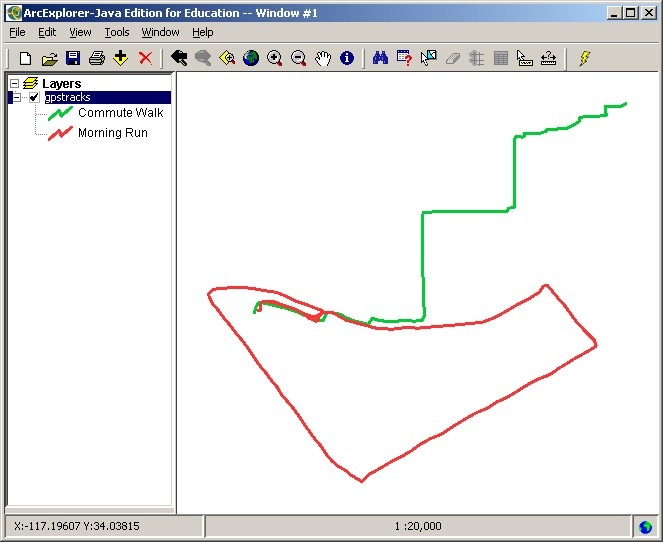Select the Map Tips arrow tool
The height and width of the screenshot is (542, 663).
pyautogui.click(x=524, y=58)
